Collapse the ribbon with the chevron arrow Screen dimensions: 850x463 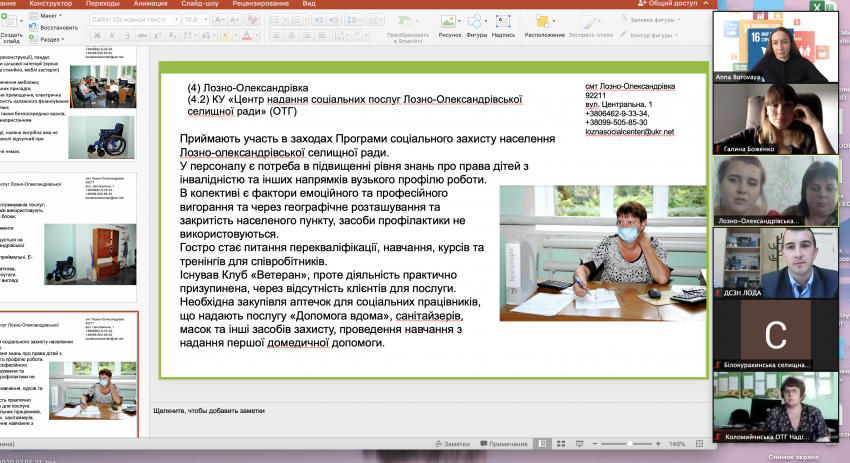coord(706,3)
